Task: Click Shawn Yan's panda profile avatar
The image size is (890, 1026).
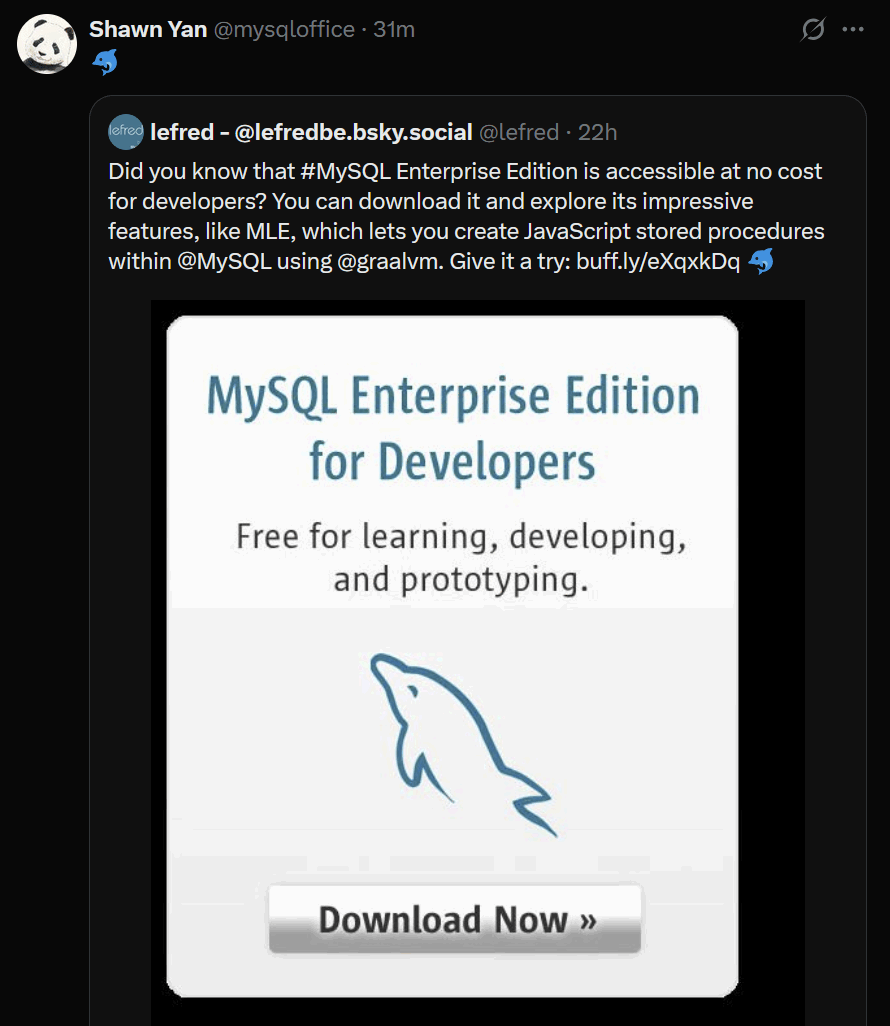Action: pos(45,44)
